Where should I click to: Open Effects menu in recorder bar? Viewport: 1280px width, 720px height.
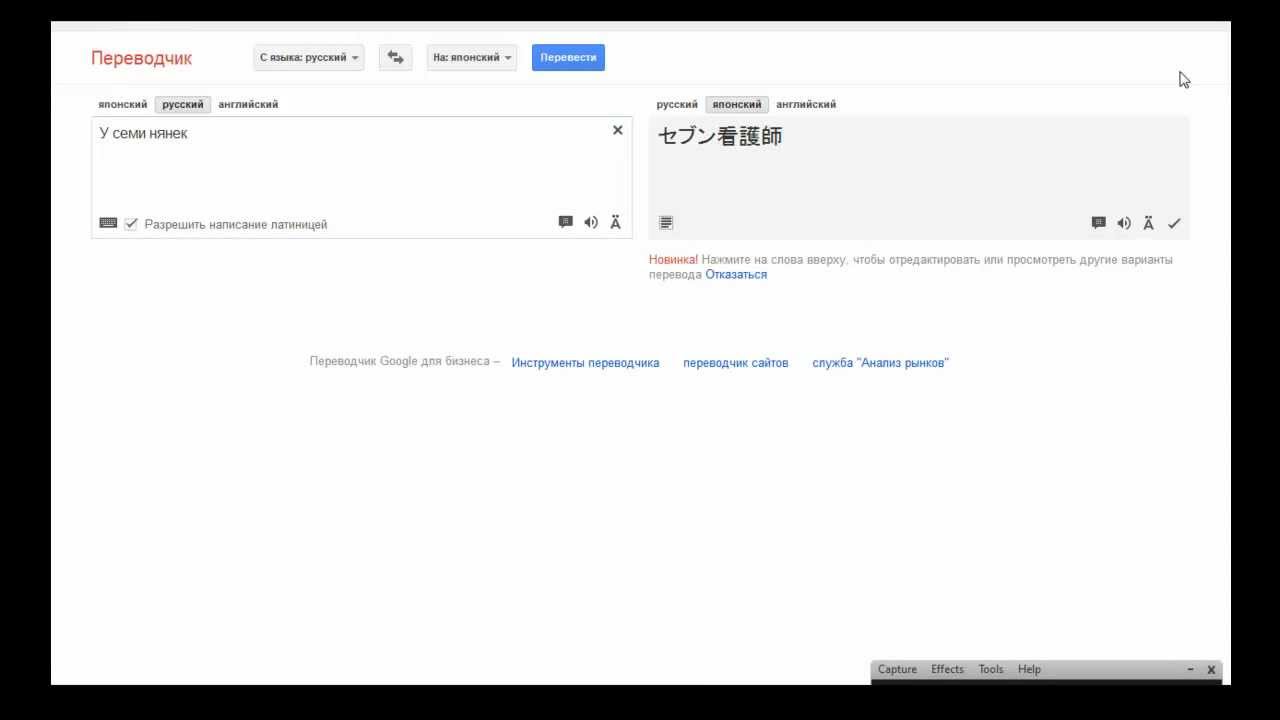(x=947, y=669)
